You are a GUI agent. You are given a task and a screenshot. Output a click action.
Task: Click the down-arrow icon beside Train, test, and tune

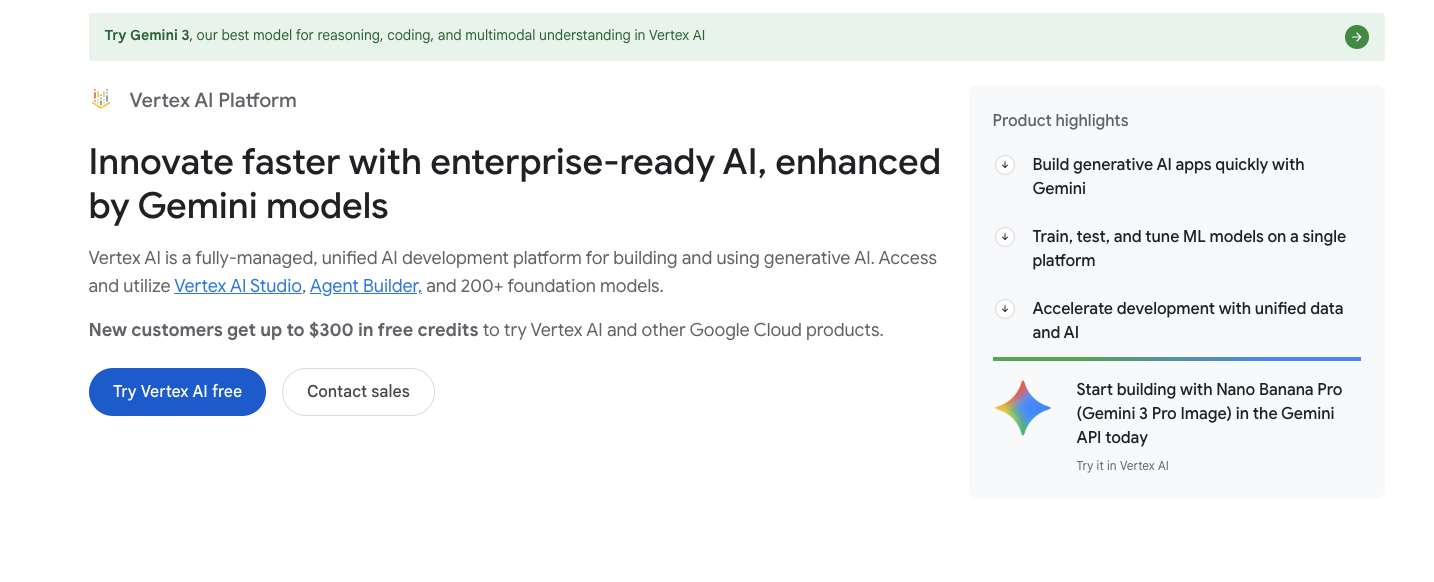[x=1005, y=237]
